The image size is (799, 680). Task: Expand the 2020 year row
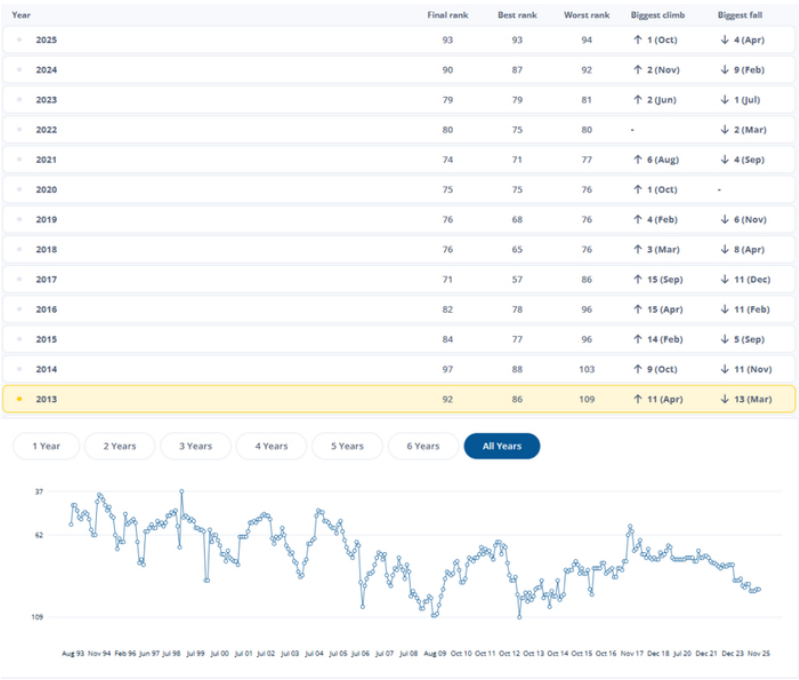[46, 189]
